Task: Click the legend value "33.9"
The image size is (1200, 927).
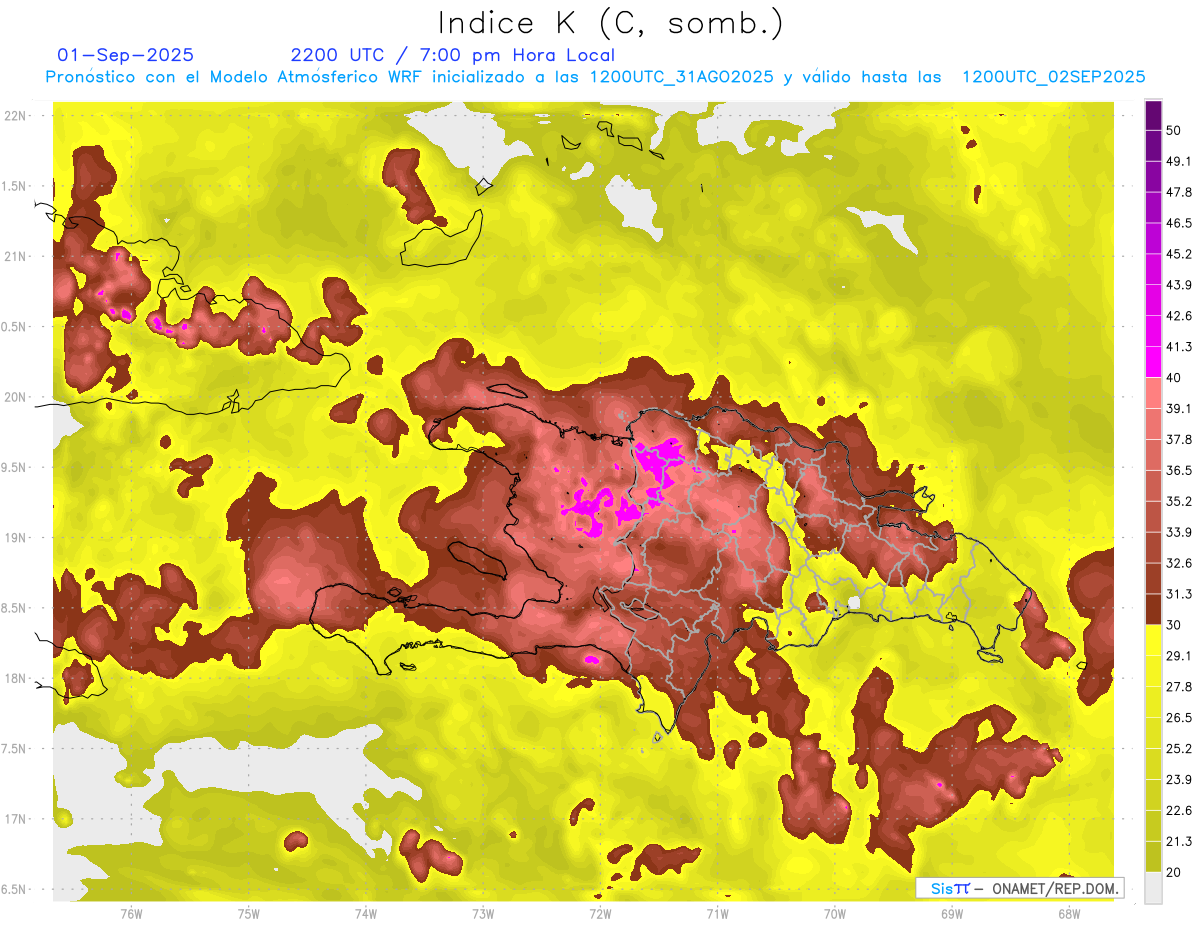Action: click(1178, 532)
